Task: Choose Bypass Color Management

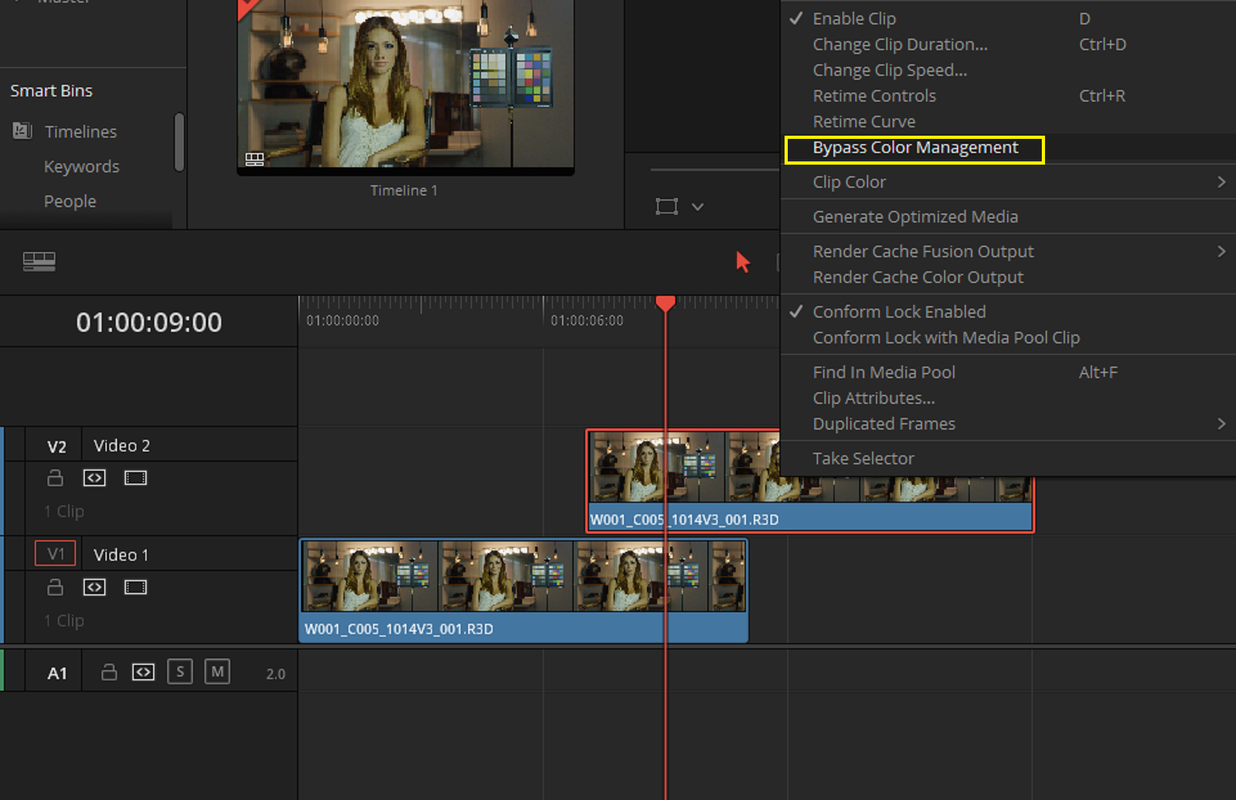Action: point(1008,148)
